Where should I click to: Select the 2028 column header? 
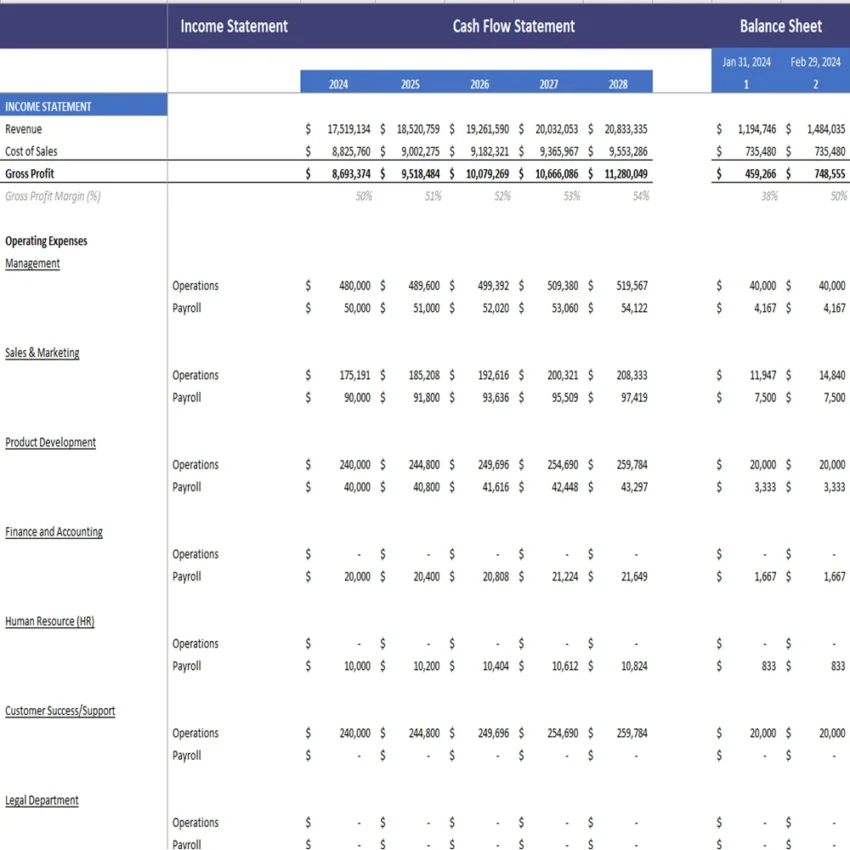click(x=619, y=83)
